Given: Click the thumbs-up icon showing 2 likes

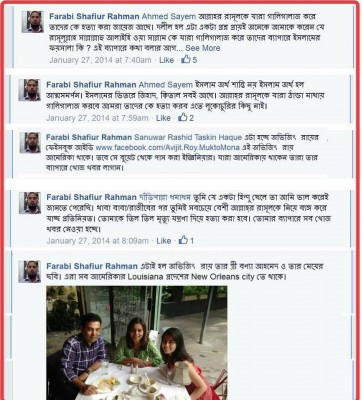Looking at the screenshot, I should pos(182,118).
